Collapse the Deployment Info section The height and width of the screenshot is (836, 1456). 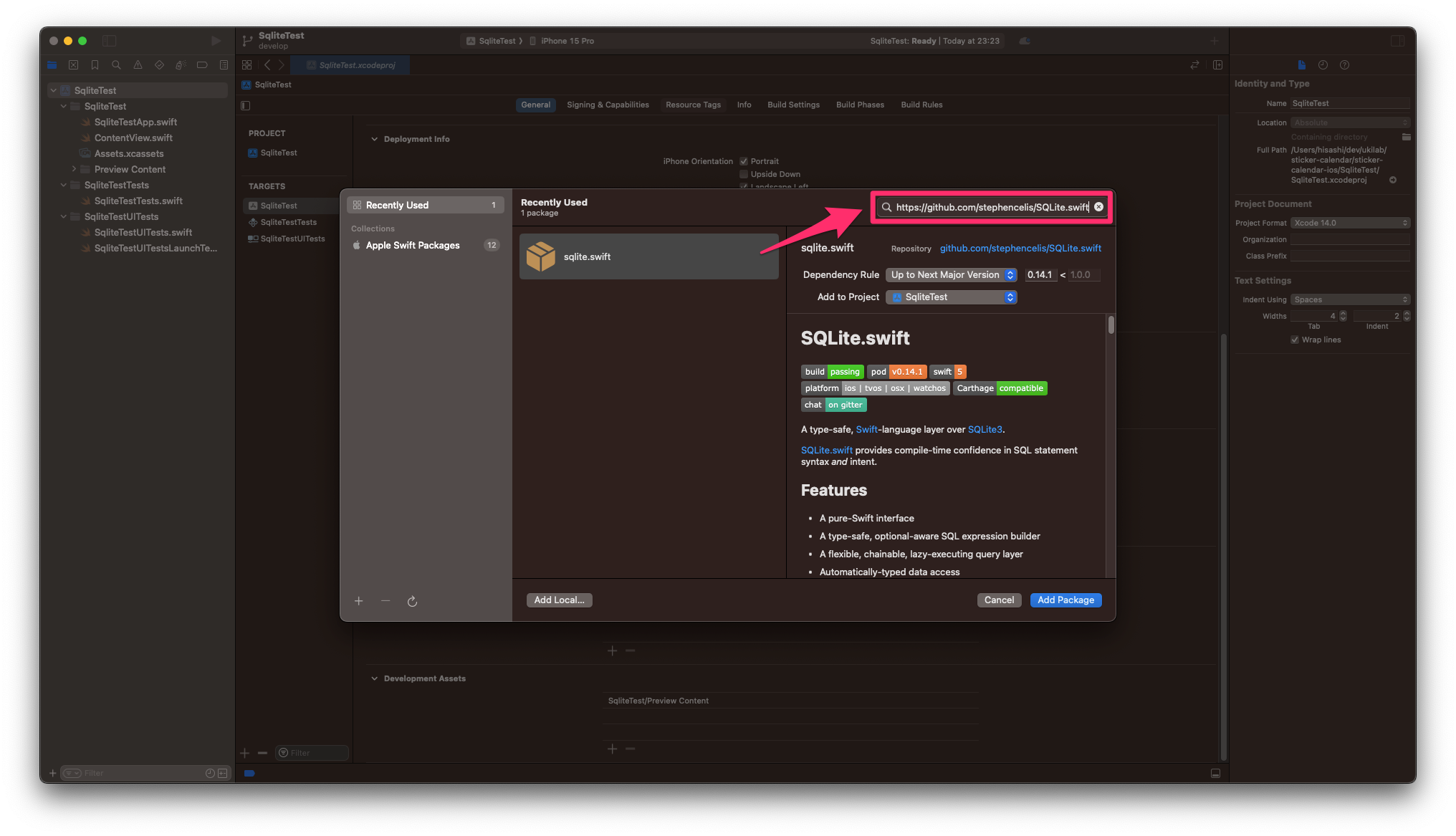coord(374,139)
